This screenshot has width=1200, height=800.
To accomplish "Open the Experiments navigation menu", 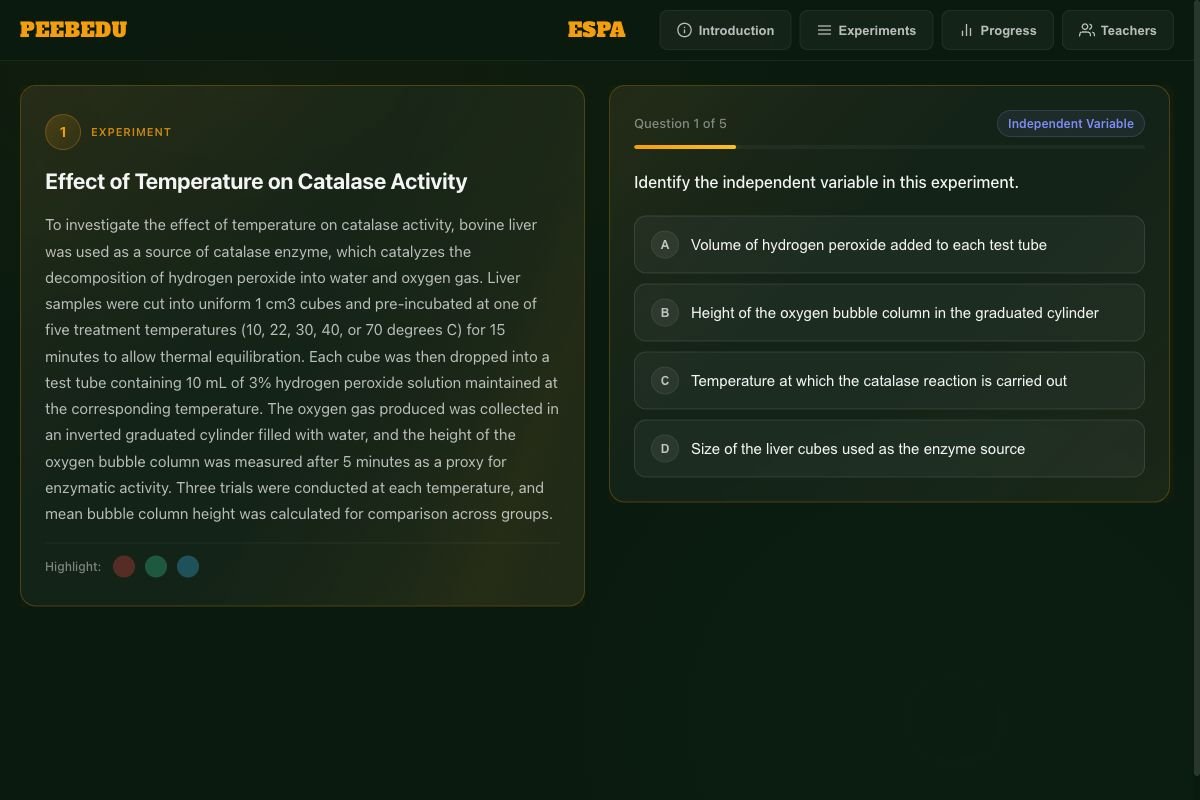I will click(x=866, y=30).
